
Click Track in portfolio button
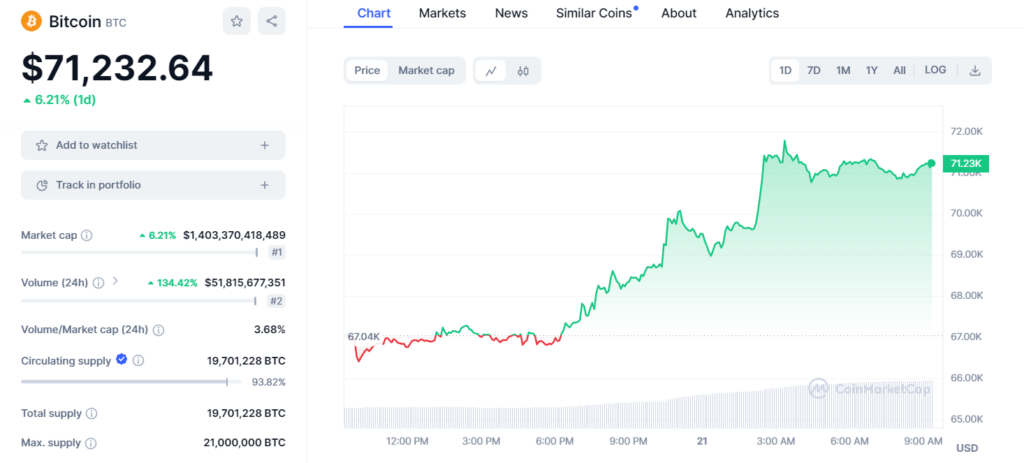tap(153, 185)
